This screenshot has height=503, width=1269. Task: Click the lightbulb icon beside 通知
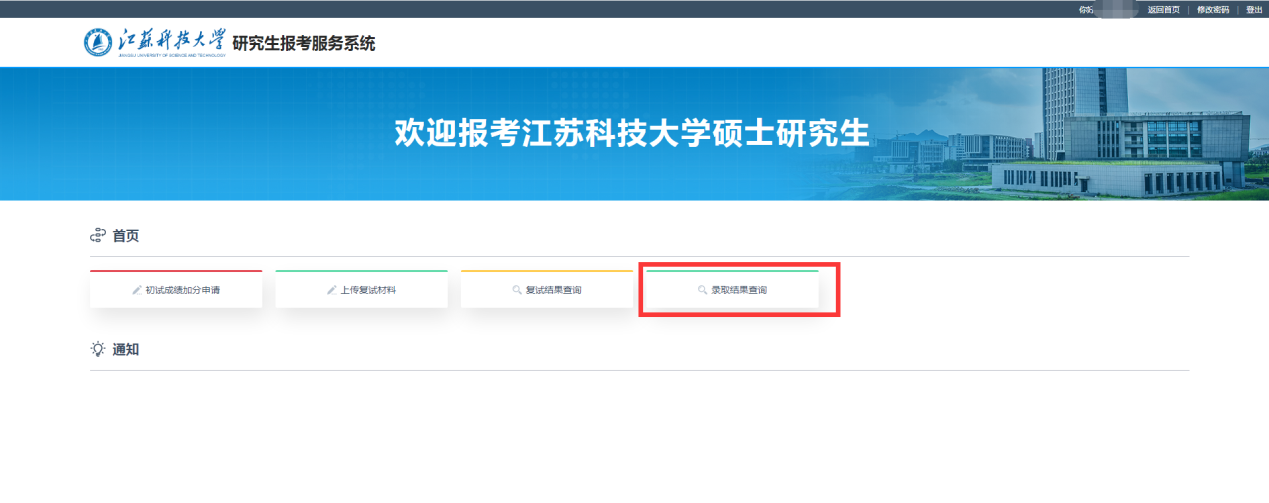click(98, 349)
